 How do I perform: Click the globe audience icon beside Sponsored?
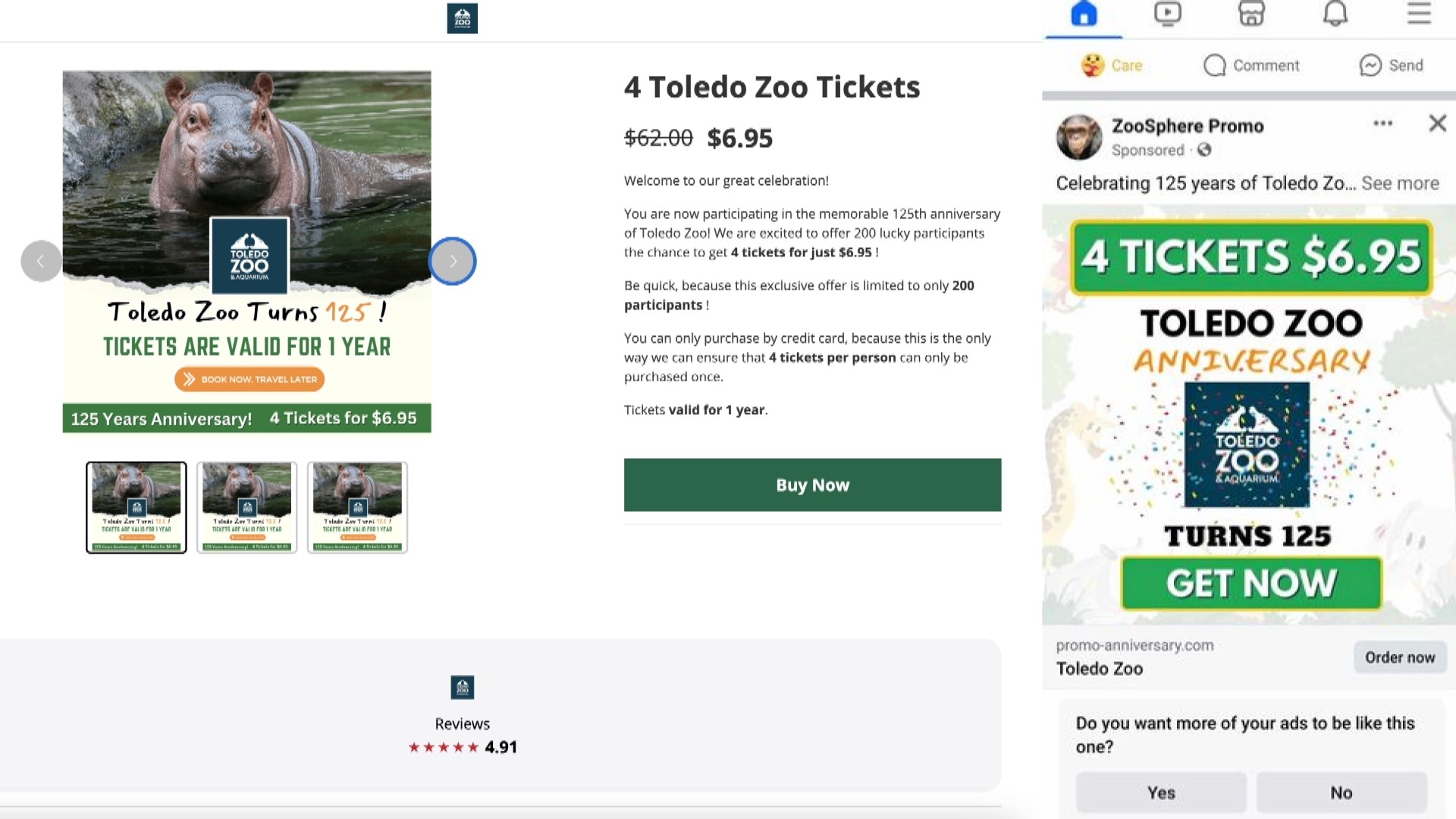1203,150
